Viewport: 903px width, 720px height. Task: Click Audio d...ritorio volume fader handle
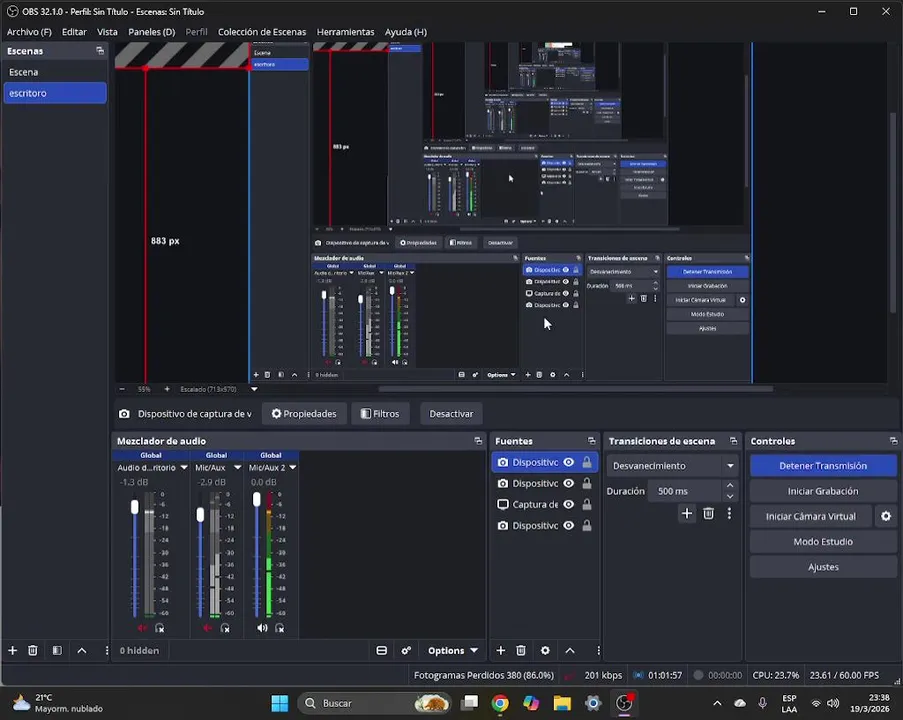click(135, 507)
